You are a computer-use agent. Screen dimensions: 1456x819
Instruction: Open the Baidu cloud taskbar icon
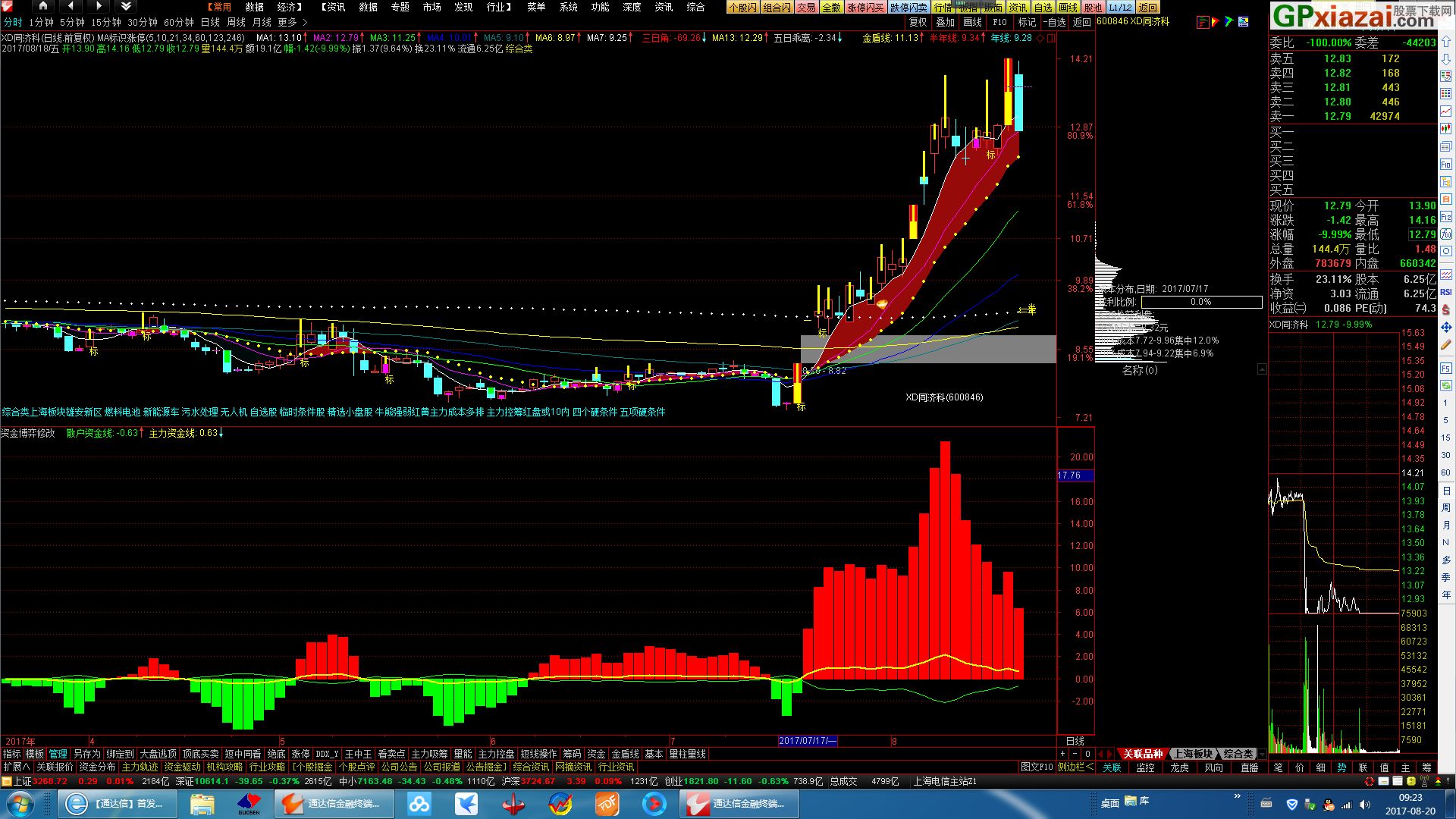click(419, 804)
